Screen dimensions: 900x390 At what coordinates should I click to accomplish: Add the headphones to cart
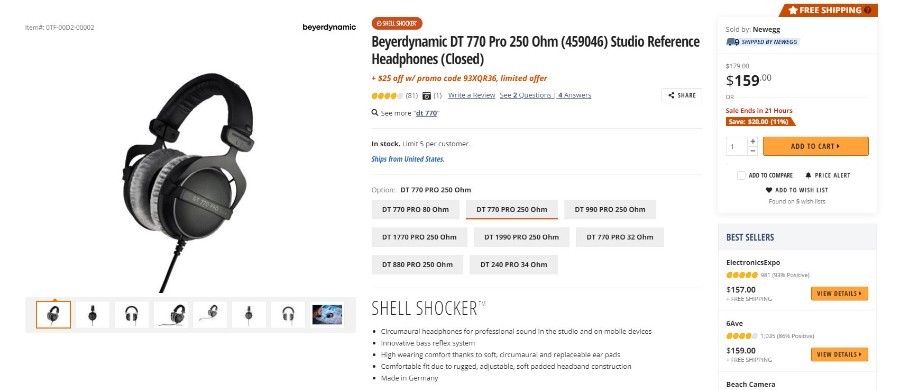click(816, 146)
